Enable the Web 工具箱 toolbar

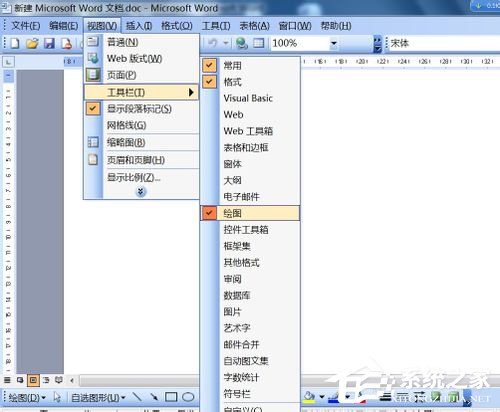[248, 131]
